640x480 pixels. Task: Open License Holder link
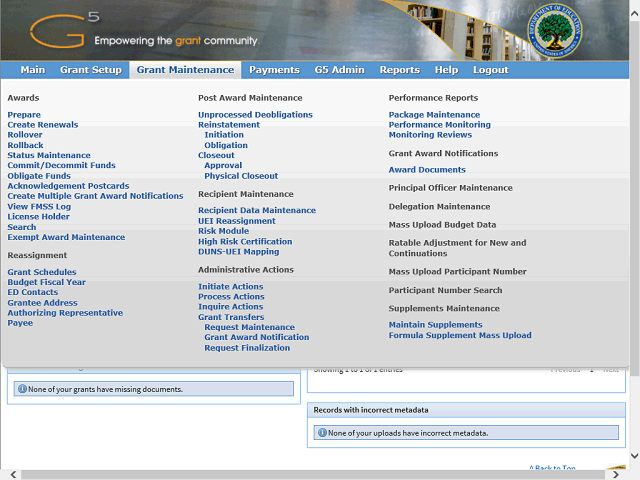(x=38, y=217)
